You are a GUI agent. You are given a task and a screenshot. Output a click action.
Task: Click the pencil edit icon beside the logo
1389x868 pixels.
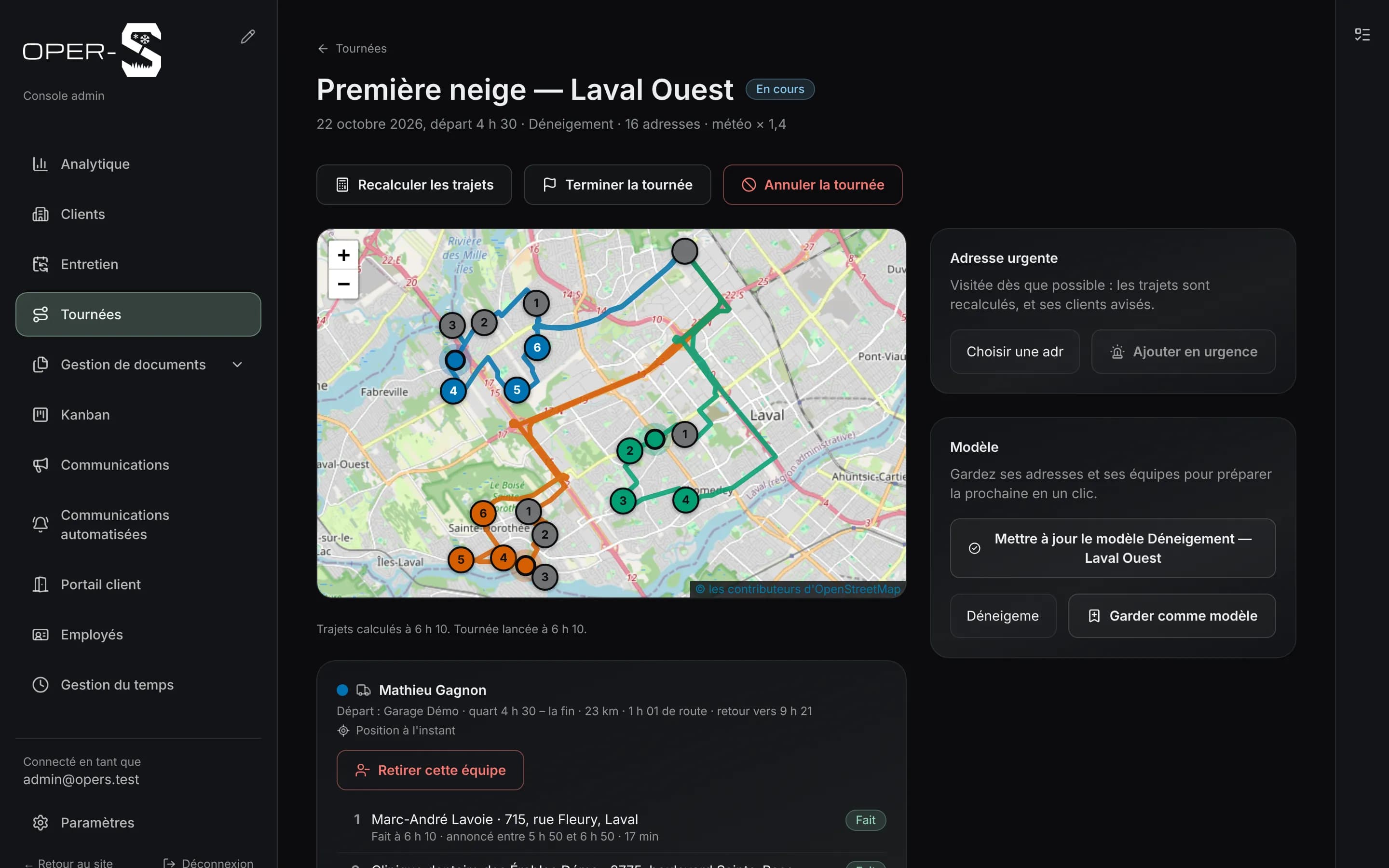[247, 37]
